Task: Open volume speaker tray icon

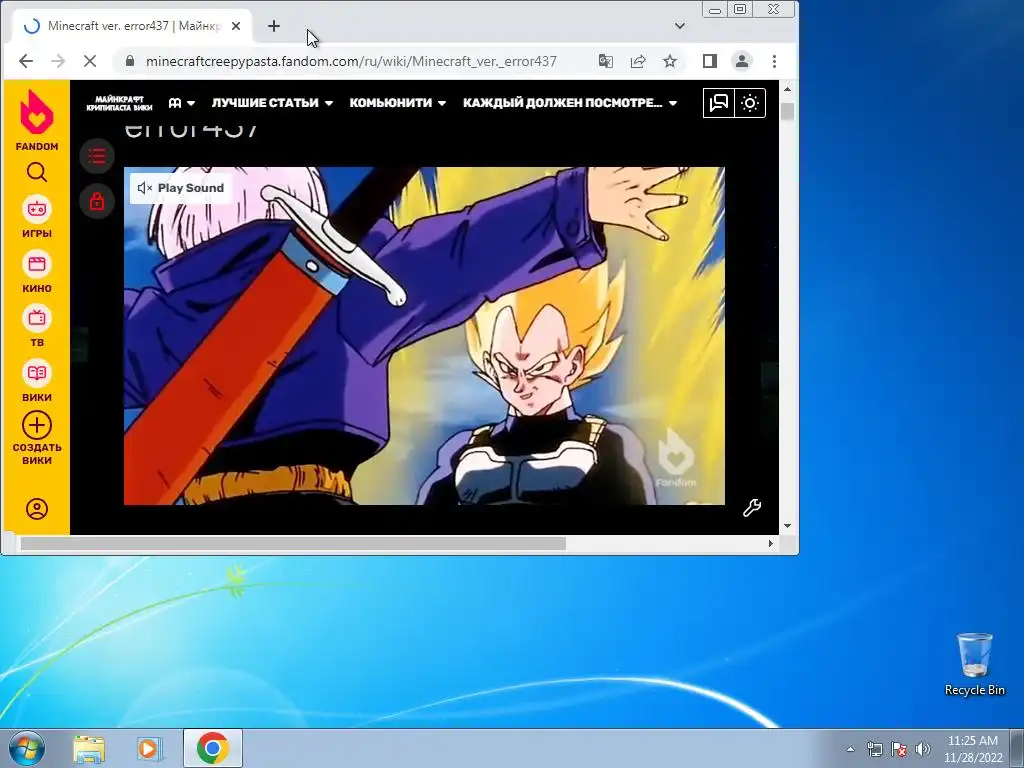Action: point(922,749)
